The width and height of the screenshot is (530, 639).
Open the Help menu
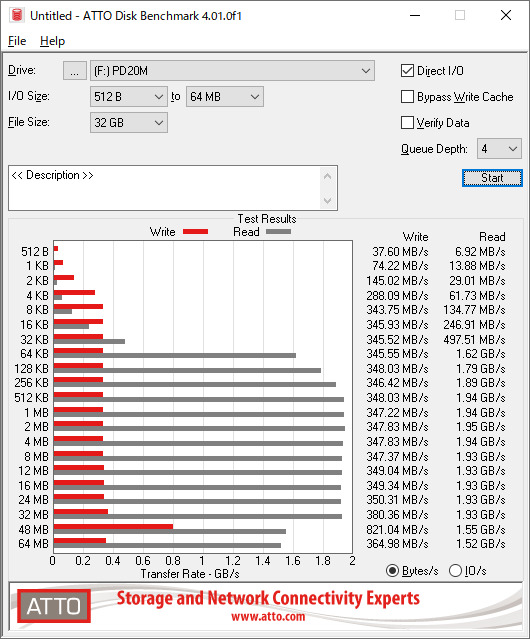click(53, 41)
